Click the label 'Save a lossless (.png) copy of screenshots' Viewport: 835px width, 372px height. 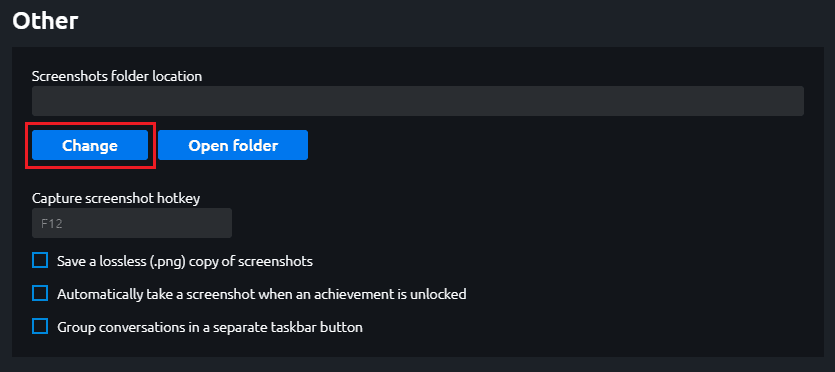click(x=185, y=261)
